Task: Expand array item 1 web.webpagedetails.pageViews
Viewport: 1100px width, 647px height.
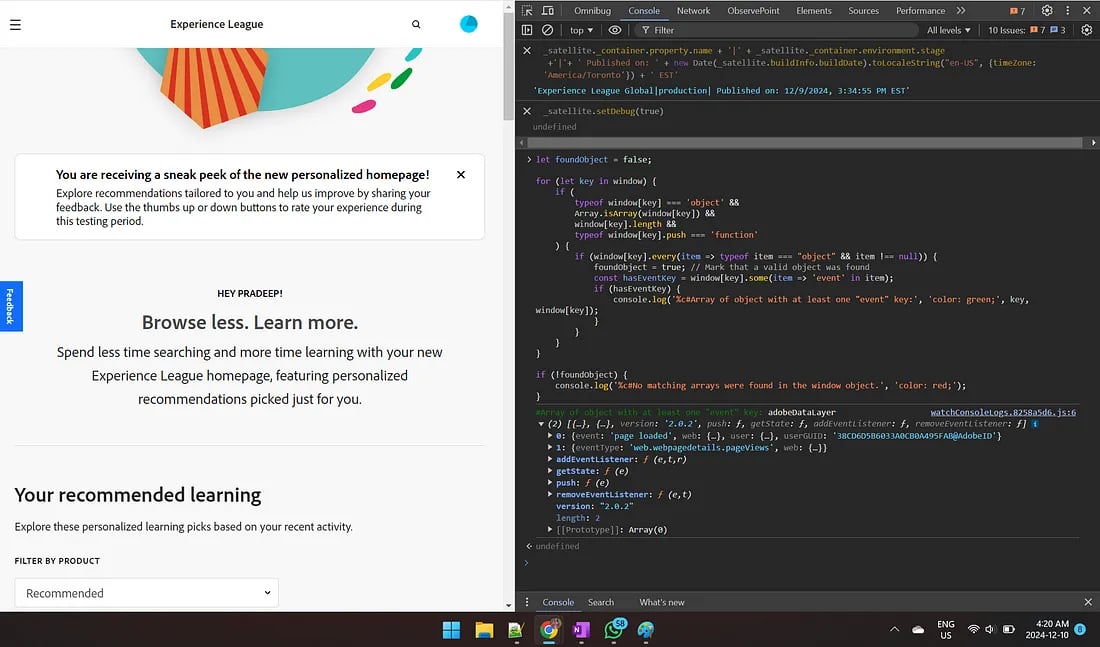Action: pos(551,448)
